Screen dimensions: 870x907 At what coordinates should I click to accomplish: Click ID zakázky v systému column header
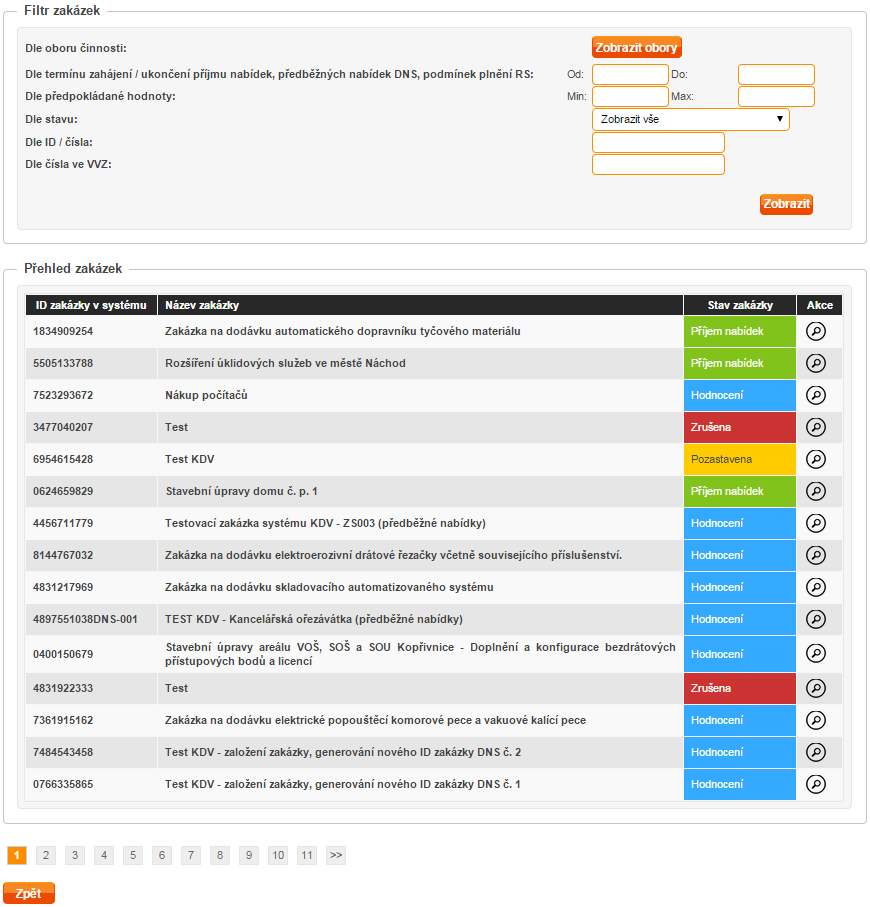point(91,305)
